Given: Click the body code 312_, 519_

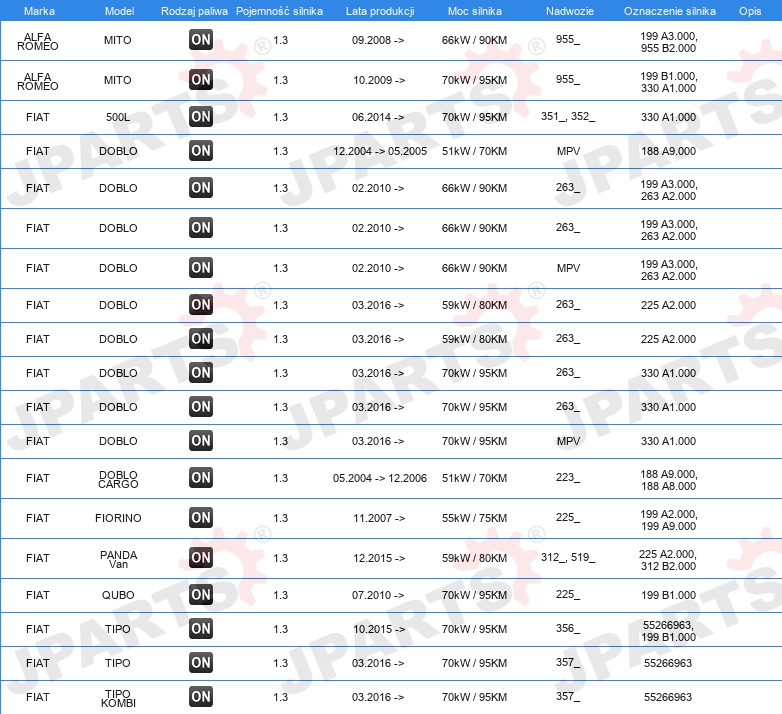Looking at the screenshot, I should pyautogui.click(x=568, y=557).
